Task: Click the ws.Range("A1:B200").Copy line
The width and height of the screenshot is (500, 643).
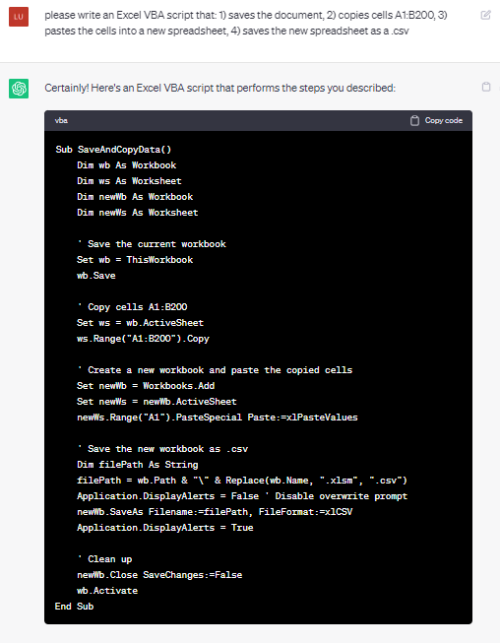Action: point(143,339)
